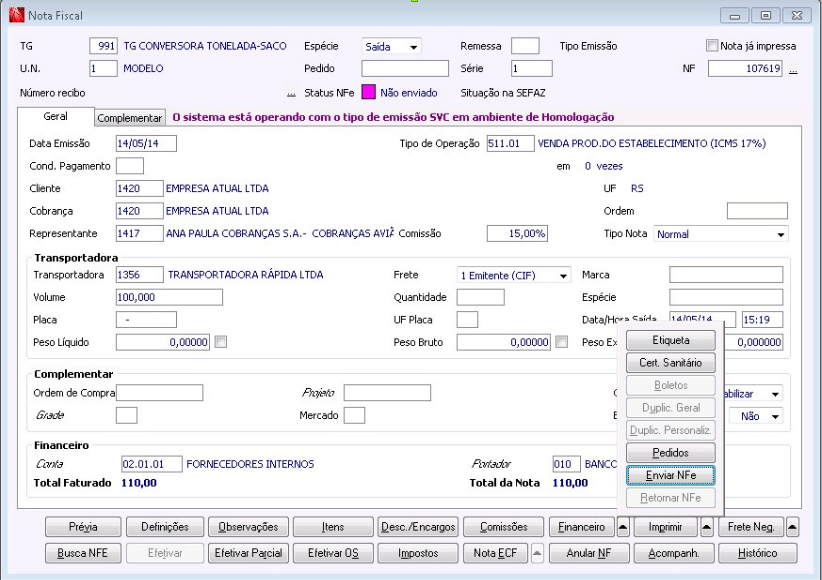Check the Nota já impressa checkbox
Viewport: 822px width, 580px height.
[712, 46]
